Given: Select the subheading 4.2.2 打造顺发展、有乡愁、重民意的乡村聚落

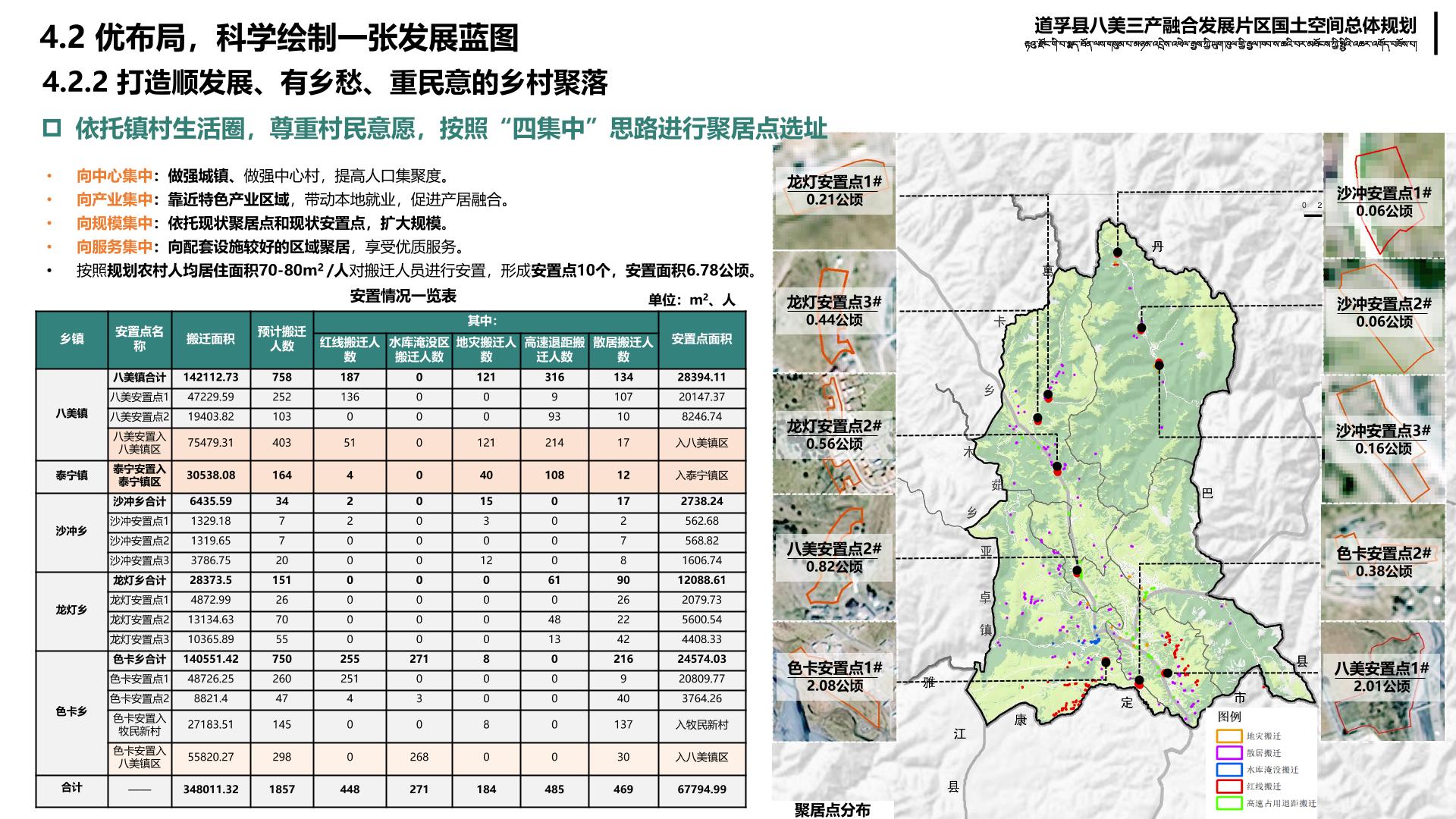Looking at the screenshot, I should [325, 83].
